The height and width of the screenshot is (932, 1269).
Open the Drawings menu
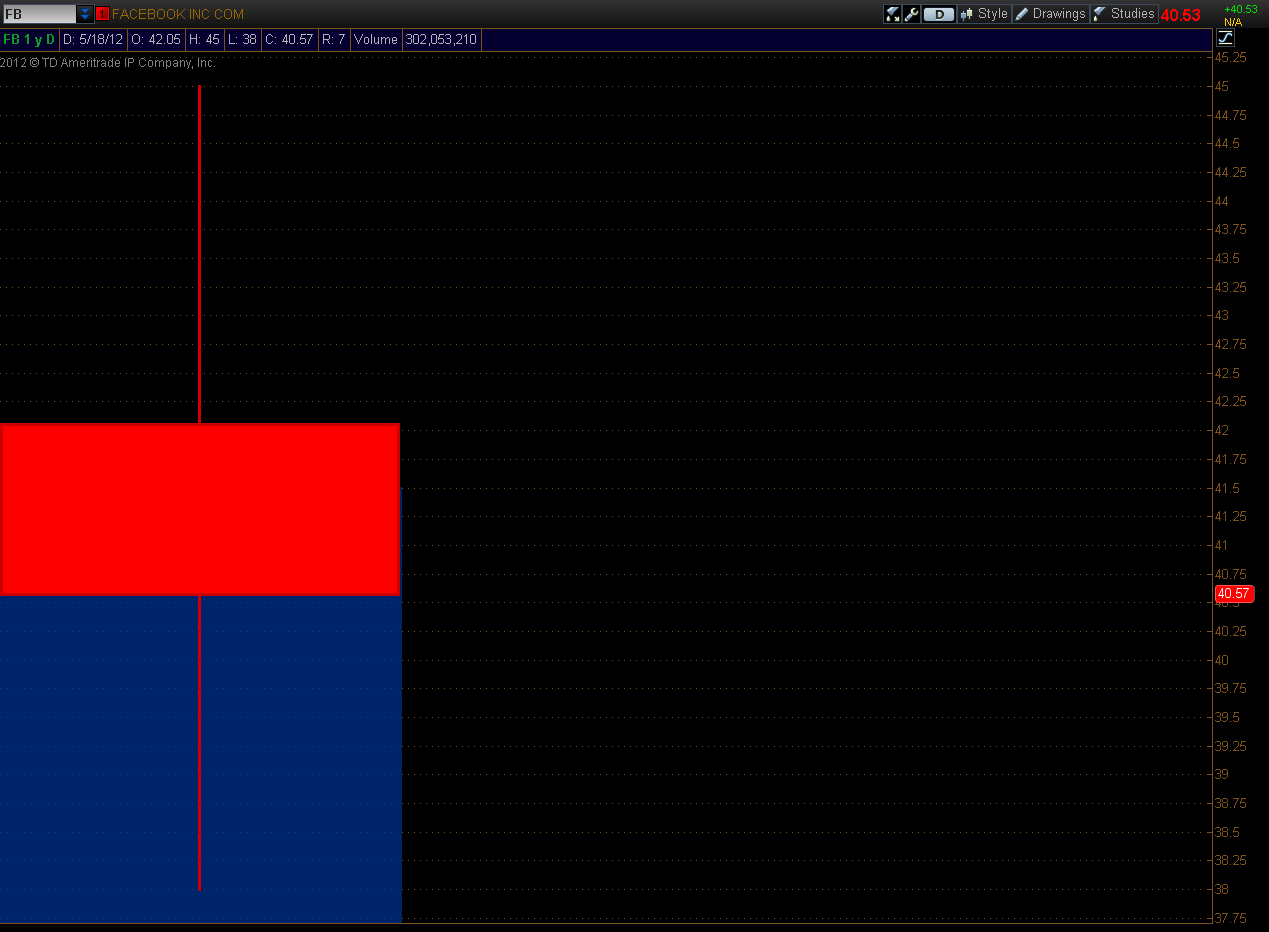click(1050, 14)
